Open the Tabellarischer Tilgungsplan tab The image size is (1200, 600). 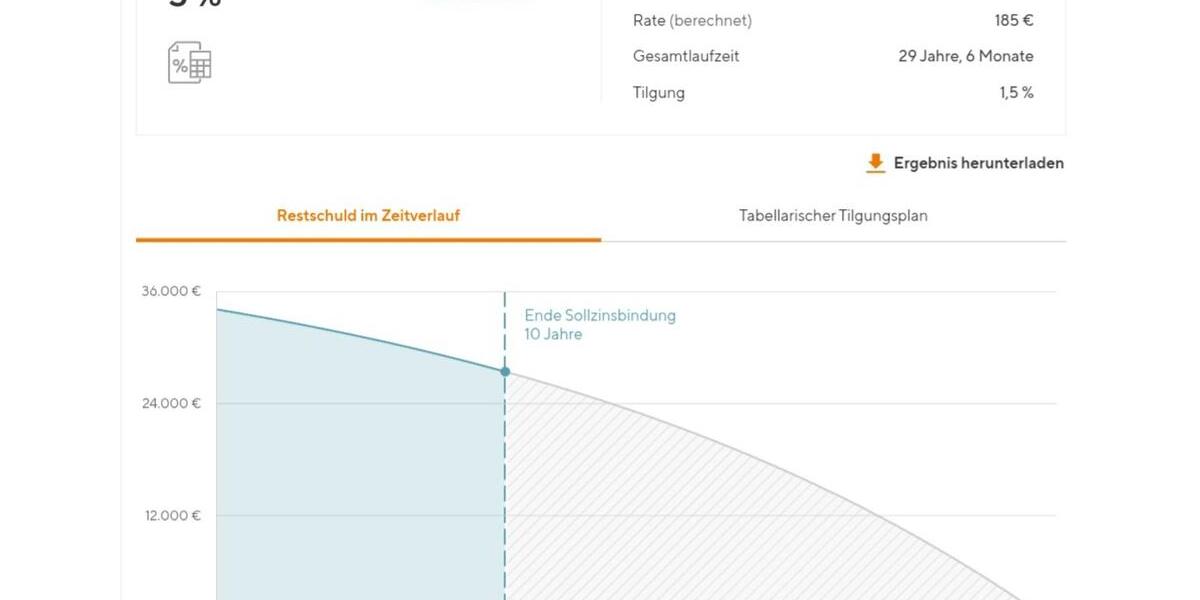click(833, 215)
